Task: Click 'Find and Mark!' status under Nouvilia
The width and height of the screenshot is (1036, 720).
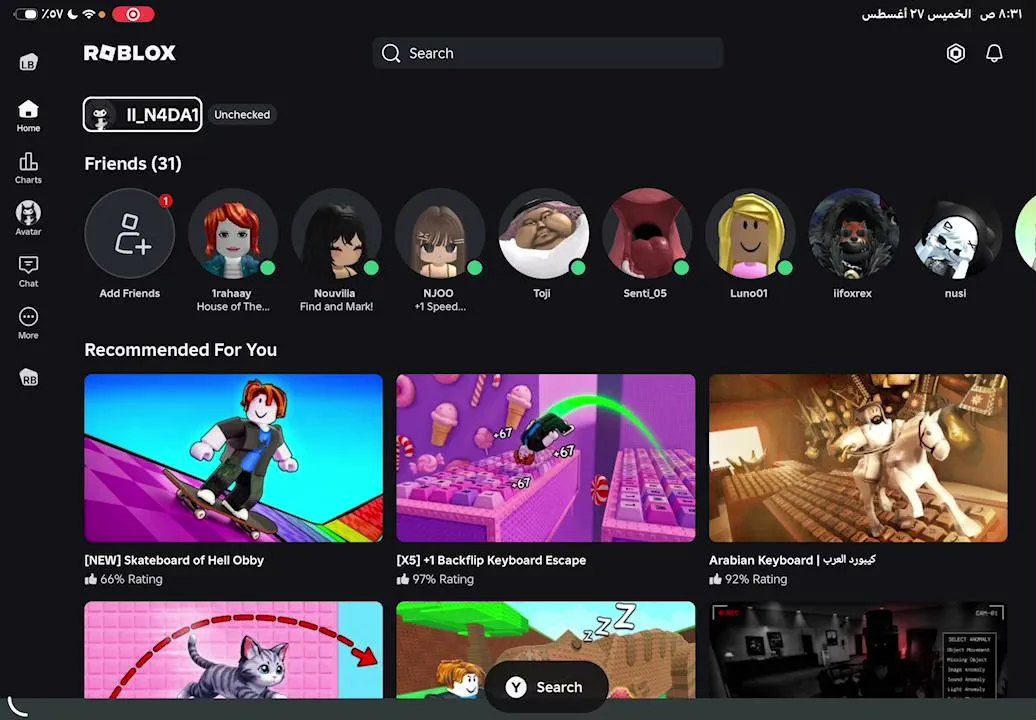Action: point(336,306)
